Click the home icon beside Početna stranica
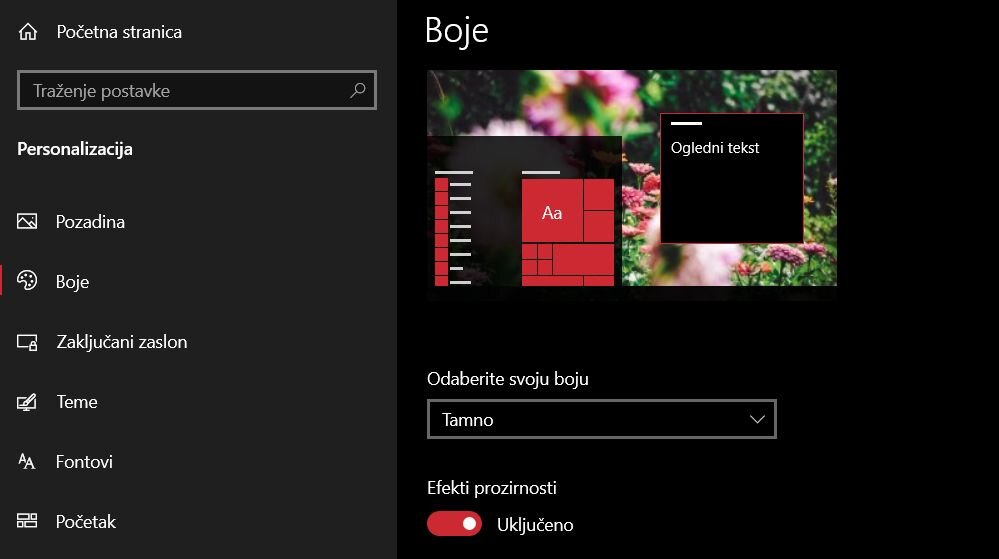The height and width of the screenshot is (559, 999). coord(27,32)
